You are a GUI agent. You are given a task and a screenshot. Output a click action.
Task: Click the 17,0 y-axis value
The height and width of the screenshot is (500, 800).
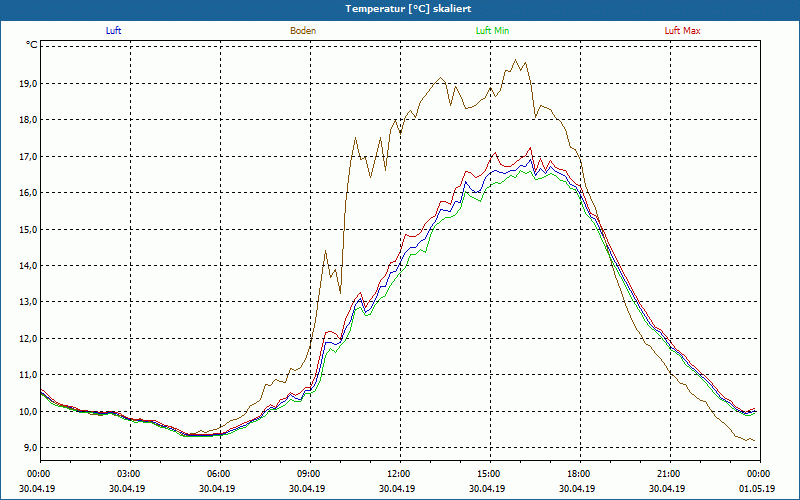pos(28,157)
